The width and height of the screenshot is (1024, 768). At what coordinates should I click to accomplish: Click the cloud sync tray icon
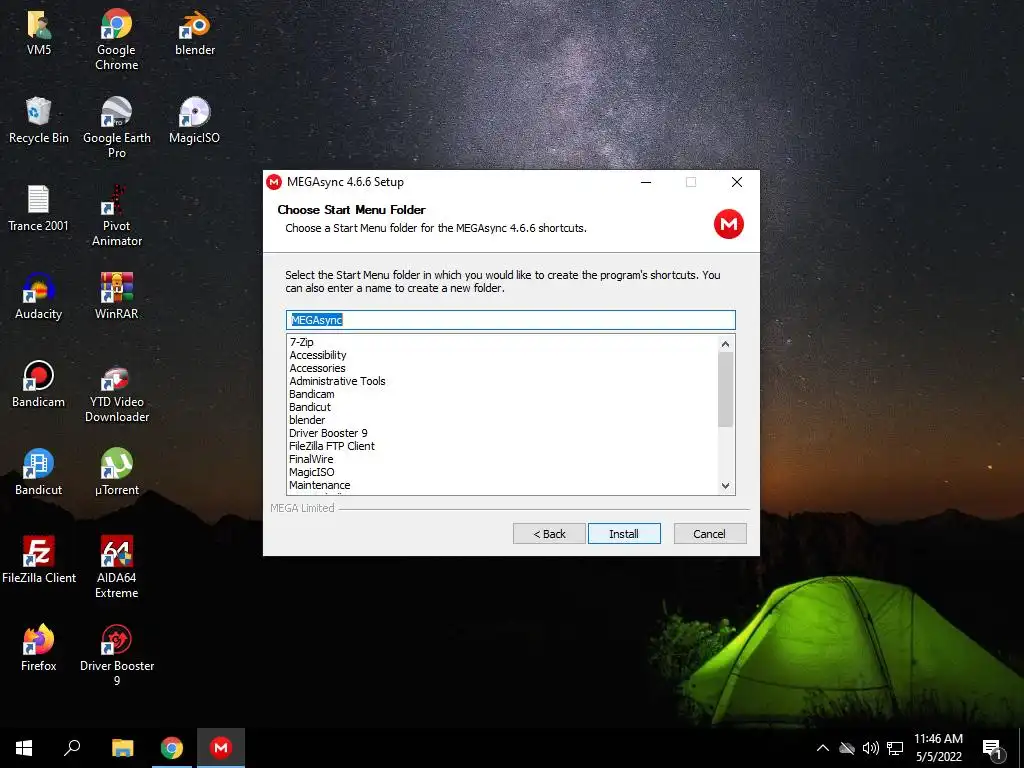(x=846, y=748)
